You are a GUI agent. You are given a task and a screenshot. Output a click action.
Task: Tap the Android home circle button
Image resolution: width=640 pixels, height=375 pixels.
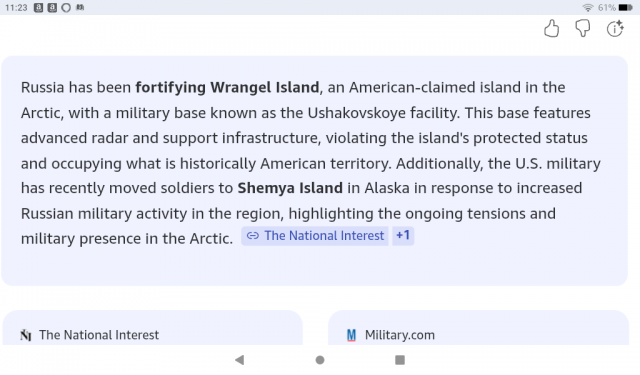pos(320,360)
